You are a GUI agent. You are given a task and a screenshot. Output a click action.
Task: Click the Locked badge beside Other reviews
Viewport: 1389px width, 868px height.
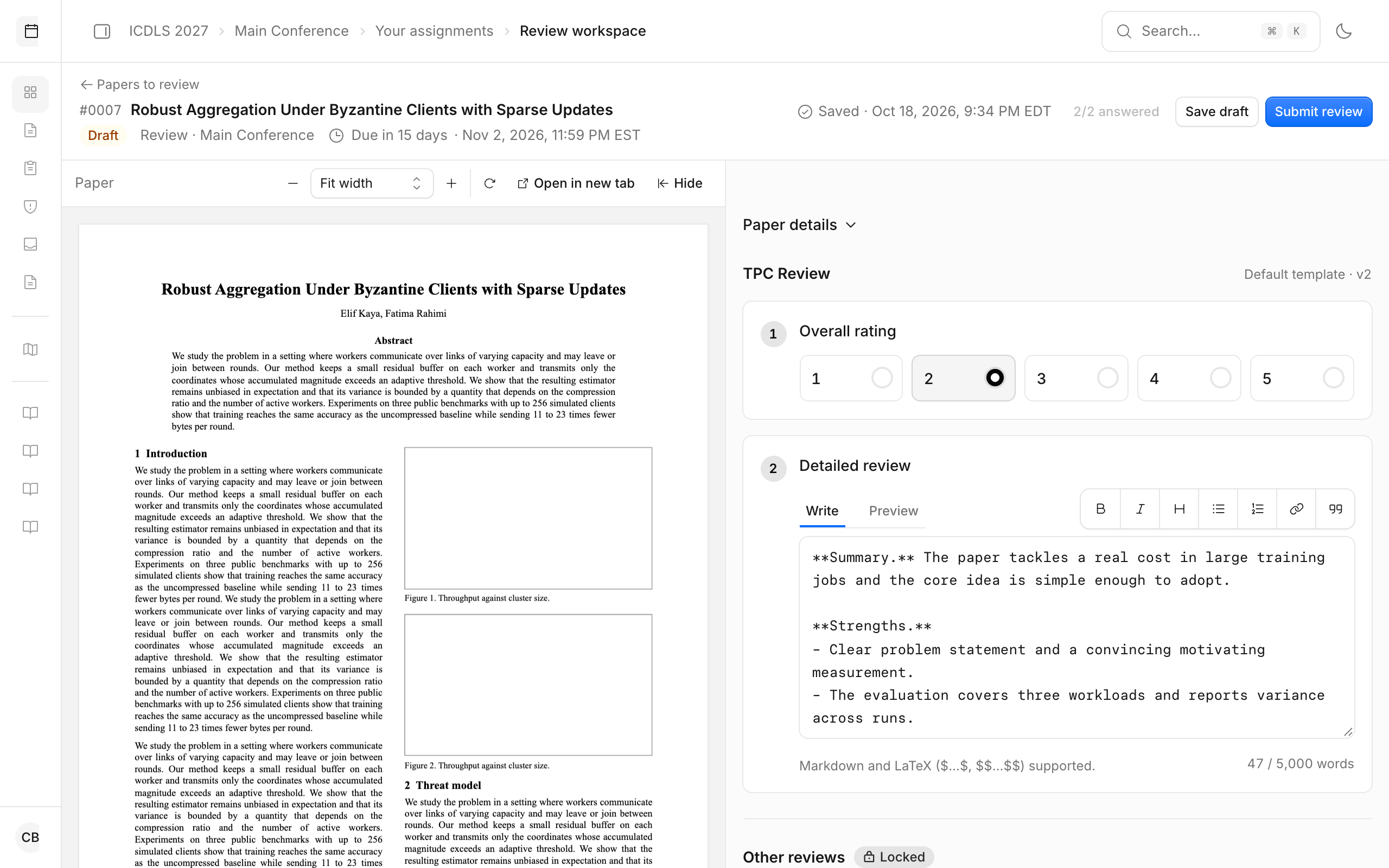coord(894,857)
